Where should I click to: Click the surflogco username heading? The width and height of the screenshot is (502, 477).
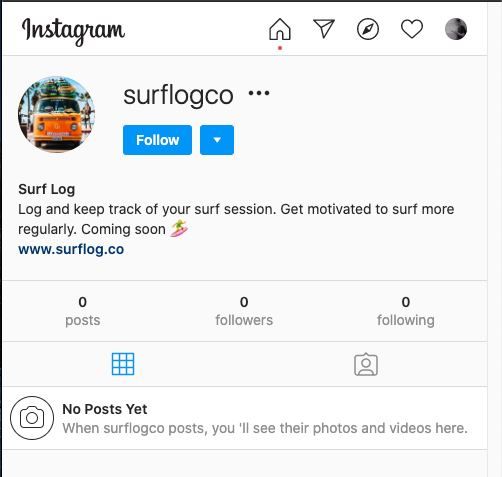(178, 96)
